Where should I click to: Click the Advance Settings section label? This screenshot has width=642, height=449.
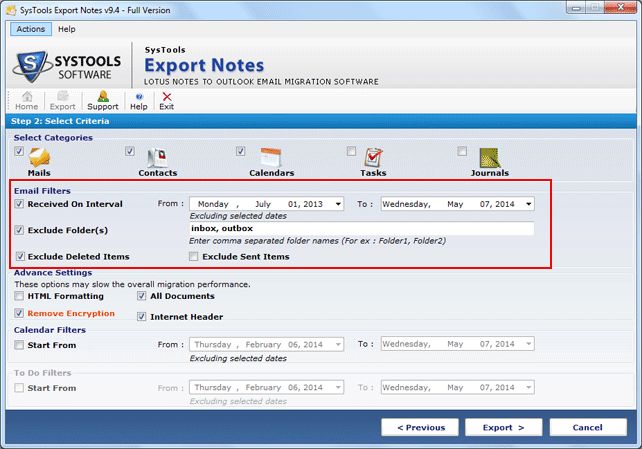(x=53, y=273)
